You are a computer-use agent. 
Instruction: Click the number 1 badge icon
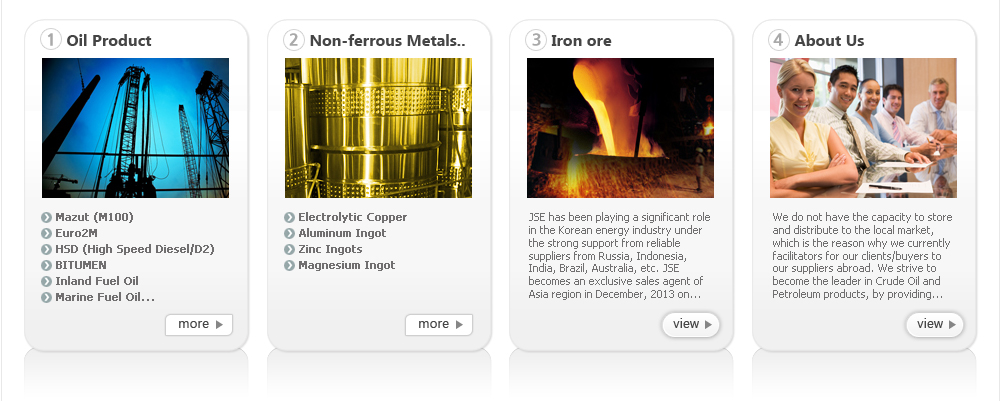50,40
